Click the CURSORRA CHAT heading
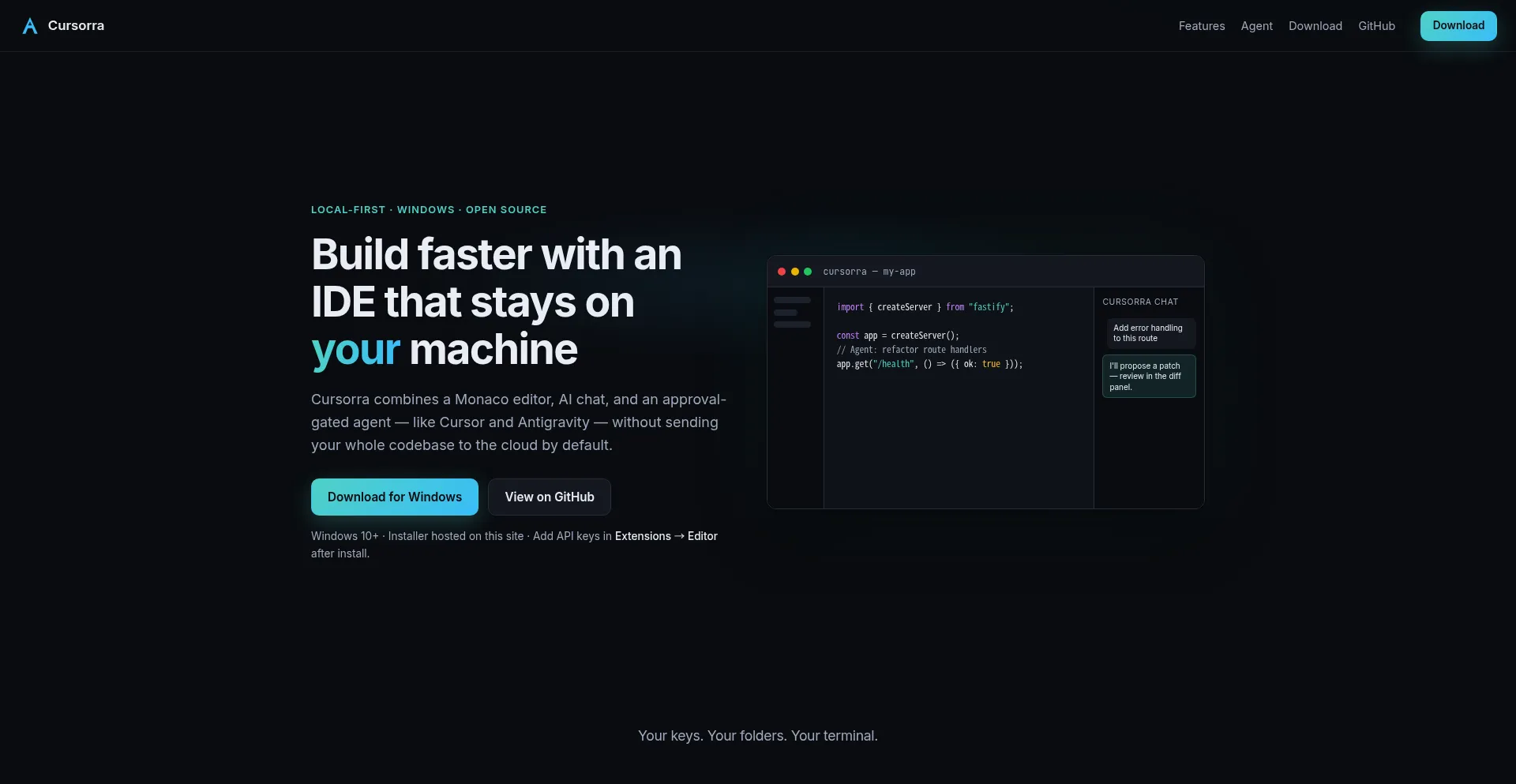Viewport: 1516px width, 784px height. [1140, 302]
